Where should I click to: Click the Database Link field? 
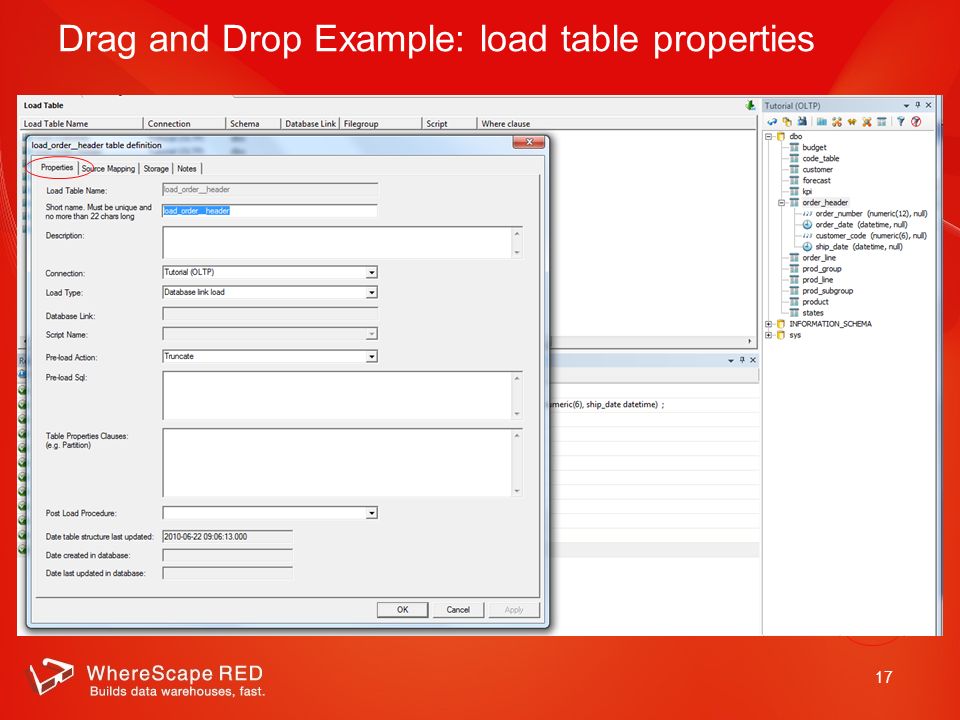[x=269, y=315]
